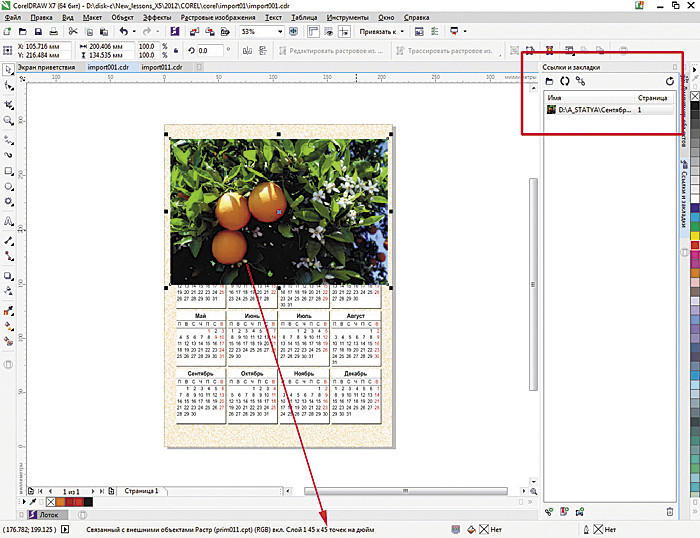This screenshot has height=538, width=700.
Task: Click the 'Страница 1' page tab
Action: pyautogui.click(x=141, y=492)
